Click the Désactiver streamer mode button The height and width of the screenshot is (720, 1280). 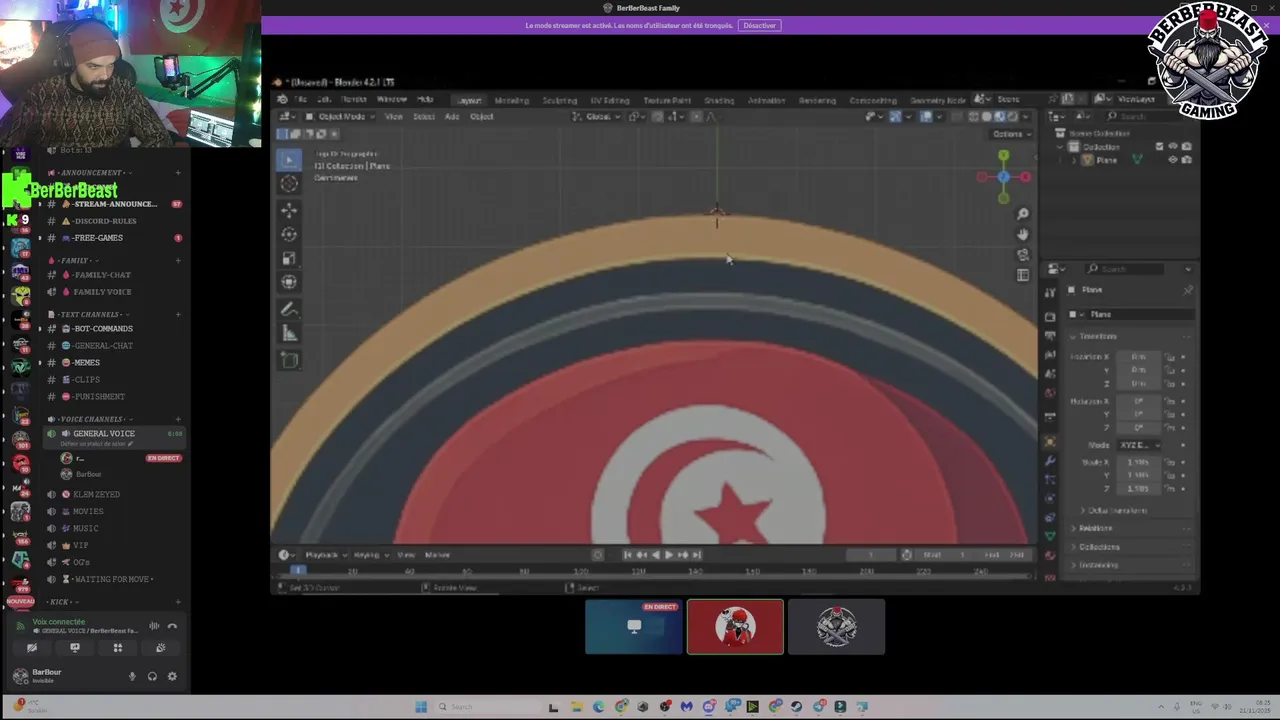point(759,25)
